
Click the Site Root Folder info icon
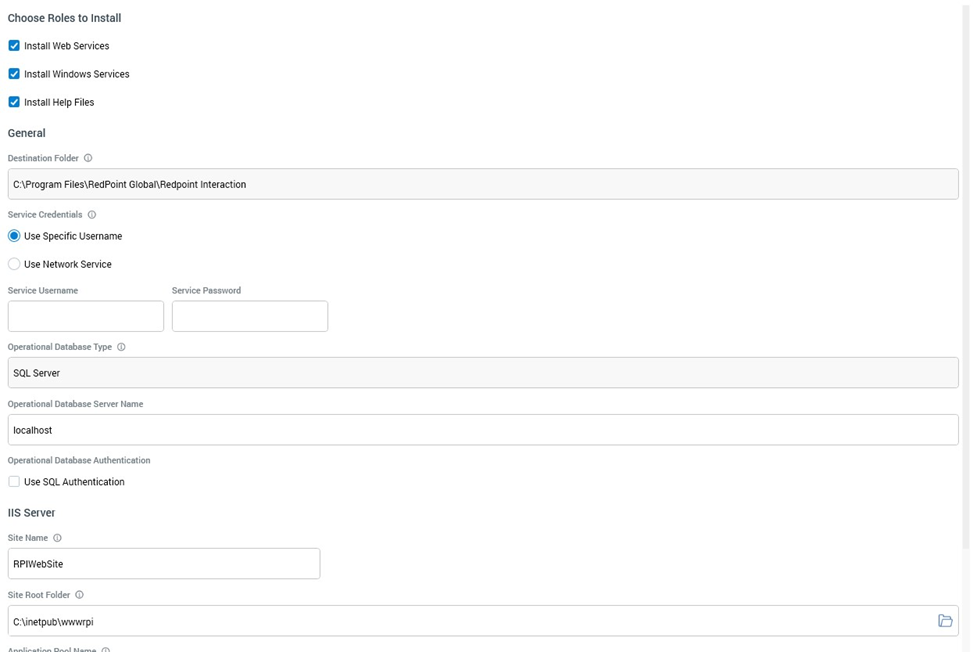(79, 595)
